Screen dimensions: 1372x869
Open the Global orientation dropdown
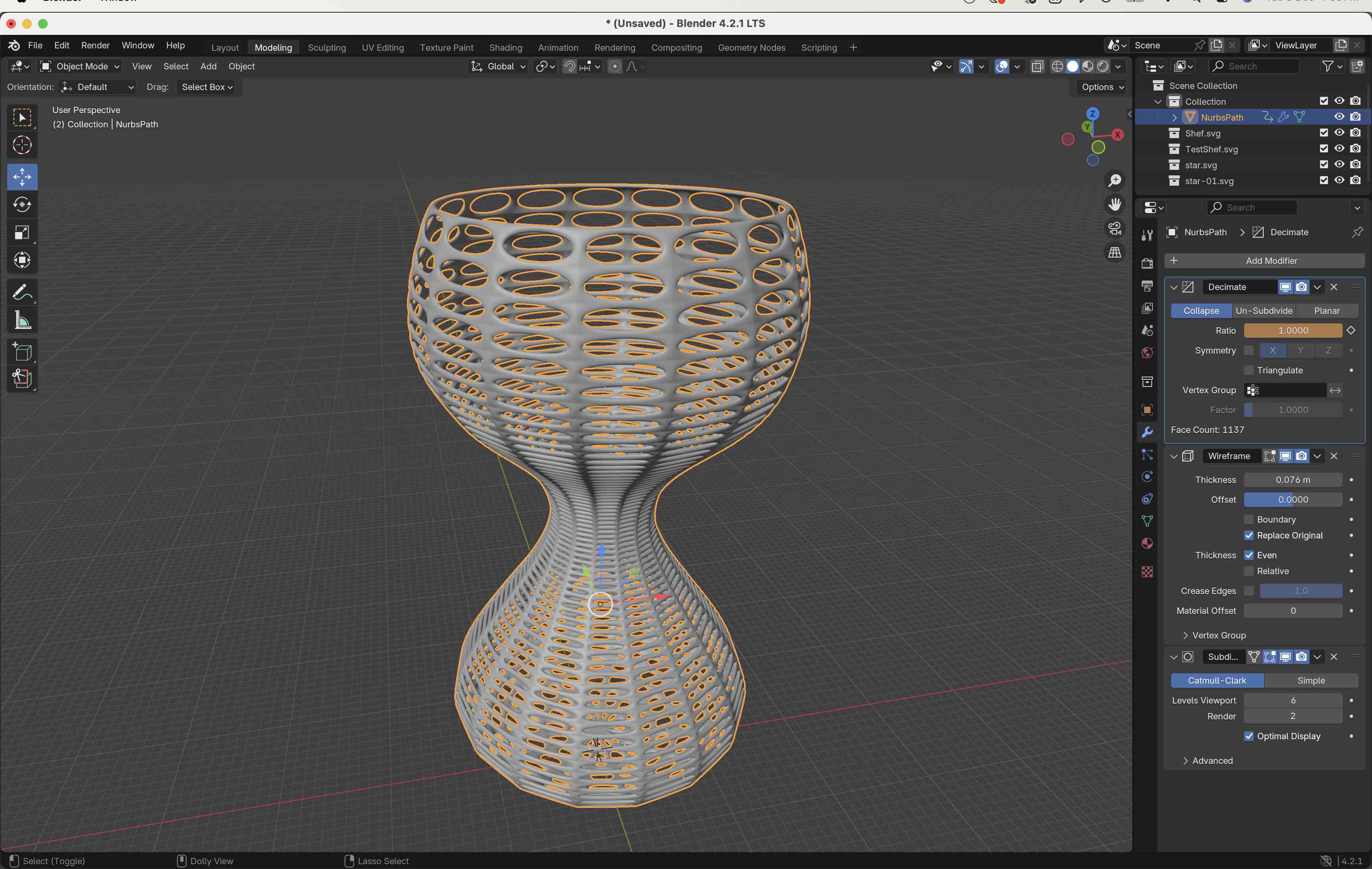click(497, 67)
